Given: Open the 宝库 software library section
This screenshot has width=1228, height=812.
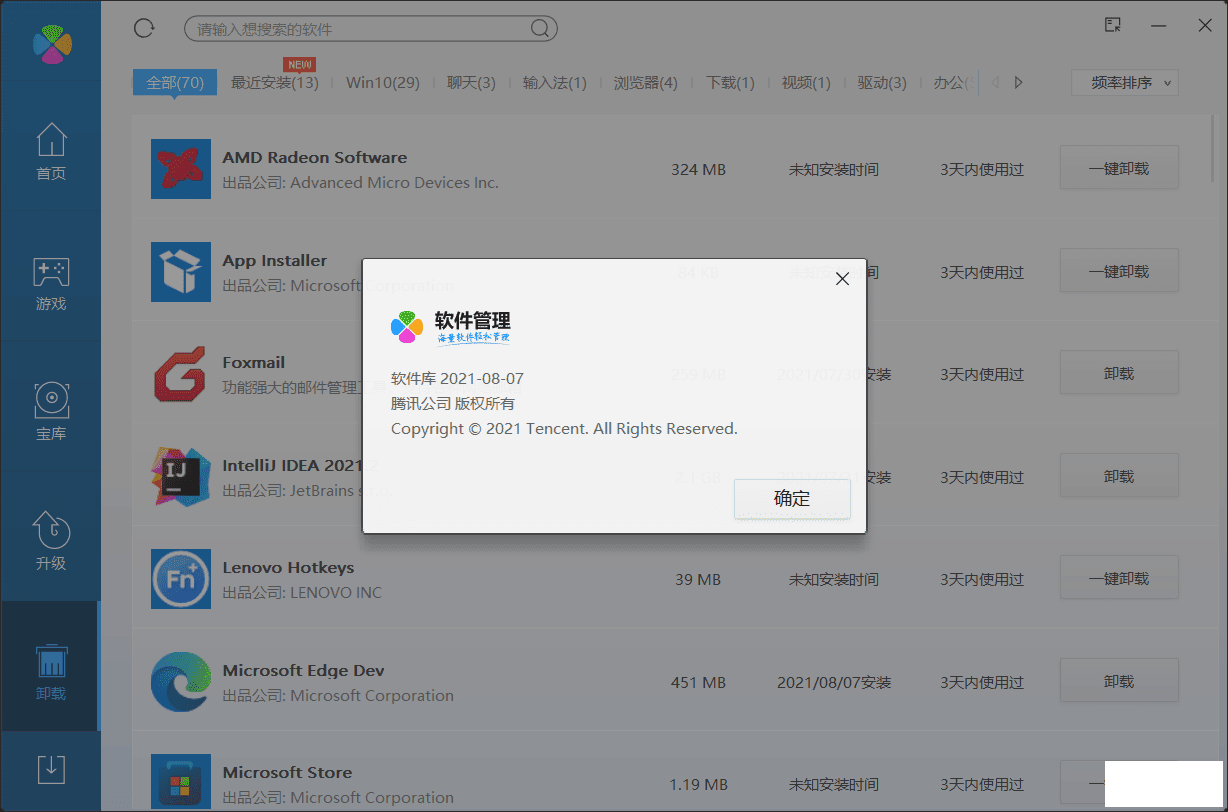Looking at the screenshot, I should tap(51, 412).
